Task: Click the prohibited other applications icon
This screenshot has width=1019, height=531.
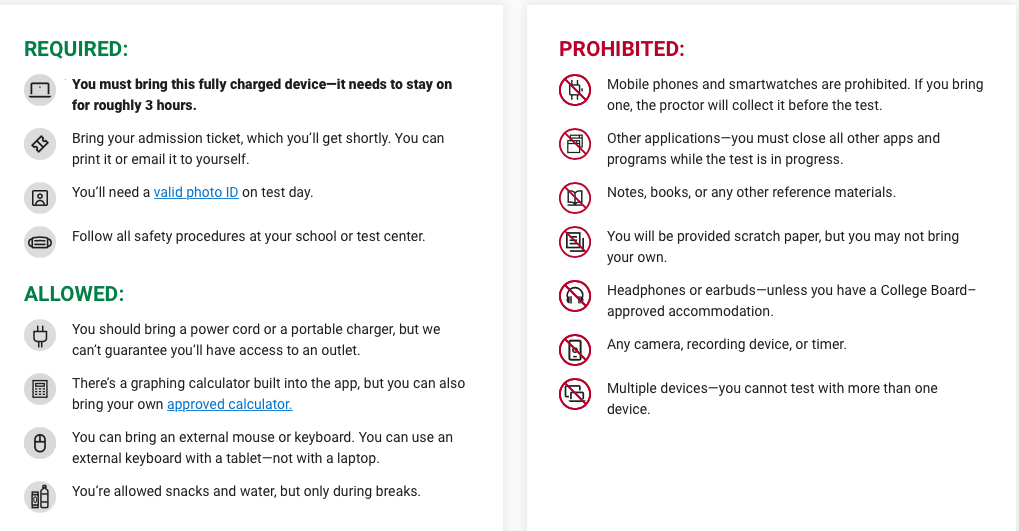Action: [x=574, y=144]
